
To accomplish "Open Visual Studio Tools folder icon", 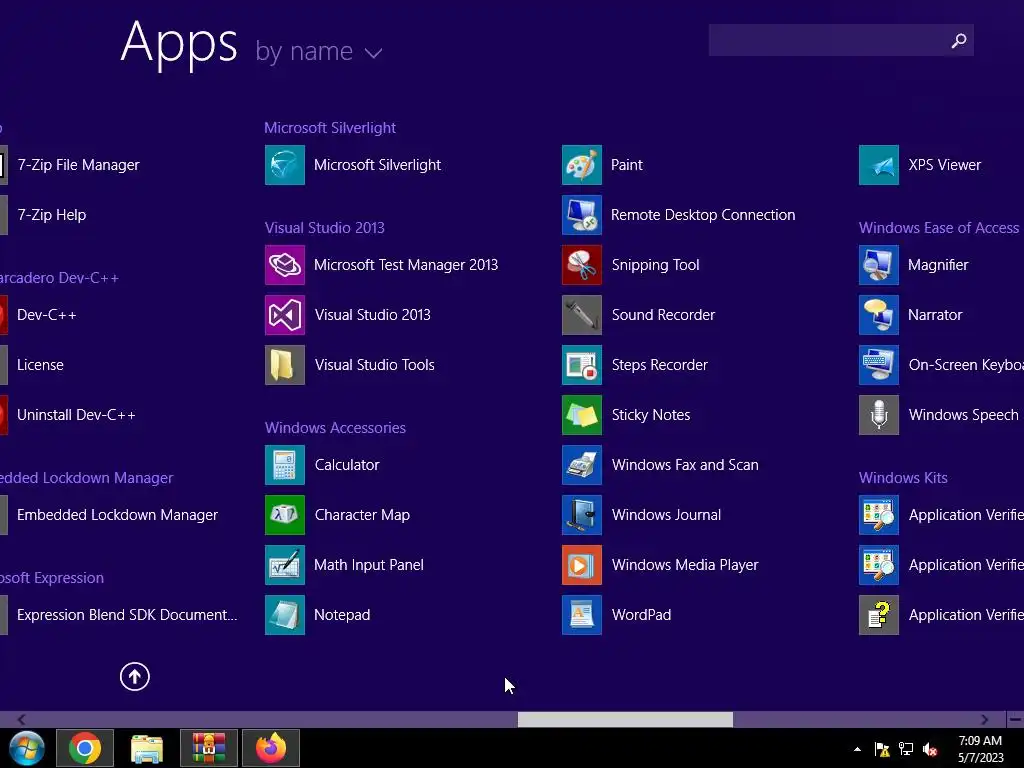I will tap(285, 365).
